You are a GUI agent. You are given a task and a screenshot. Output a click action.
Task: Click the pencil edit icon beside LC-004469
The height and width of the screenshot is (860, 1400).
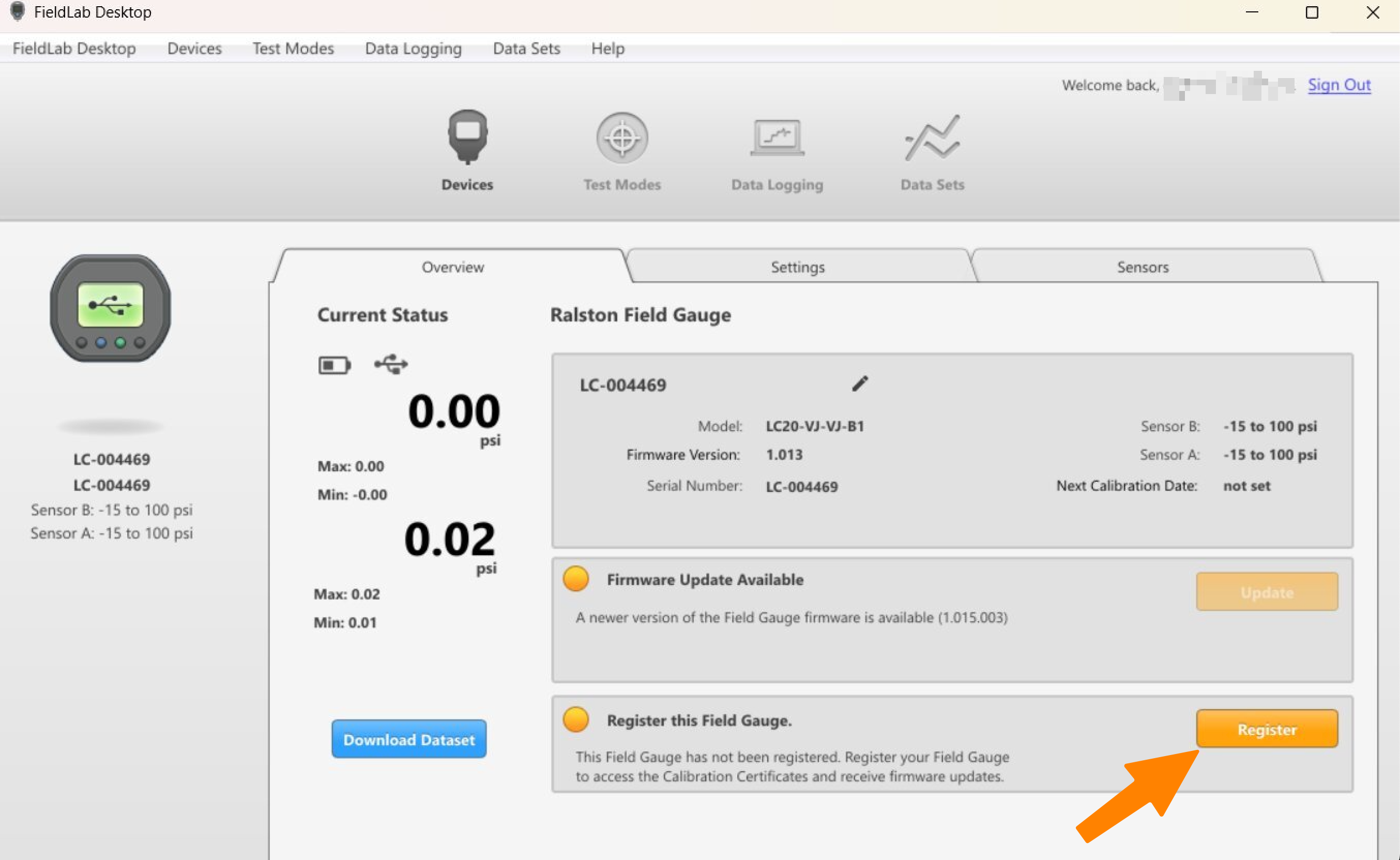860,384
